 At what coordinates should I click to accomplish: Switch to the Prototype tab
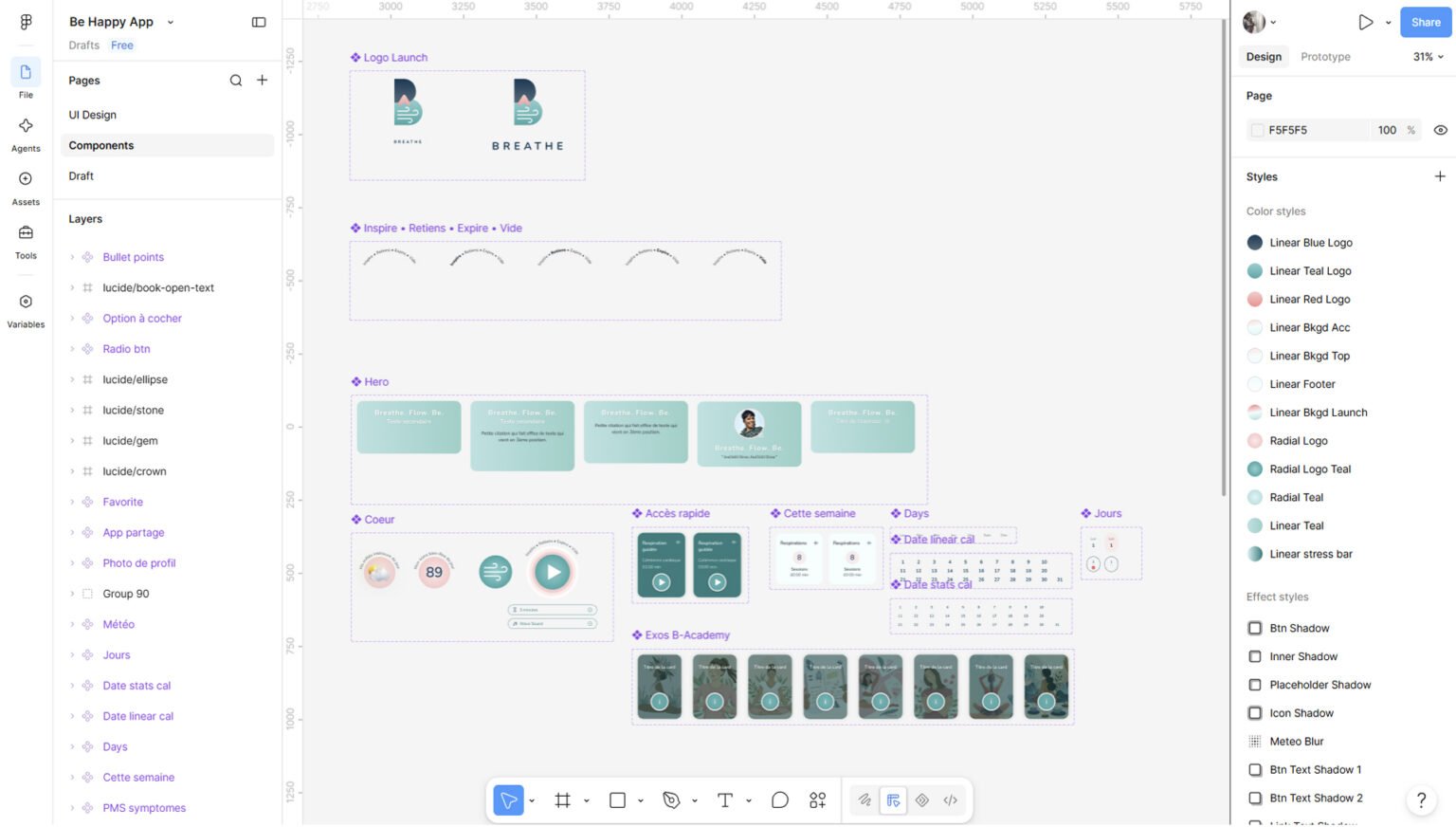[1325, 57]
